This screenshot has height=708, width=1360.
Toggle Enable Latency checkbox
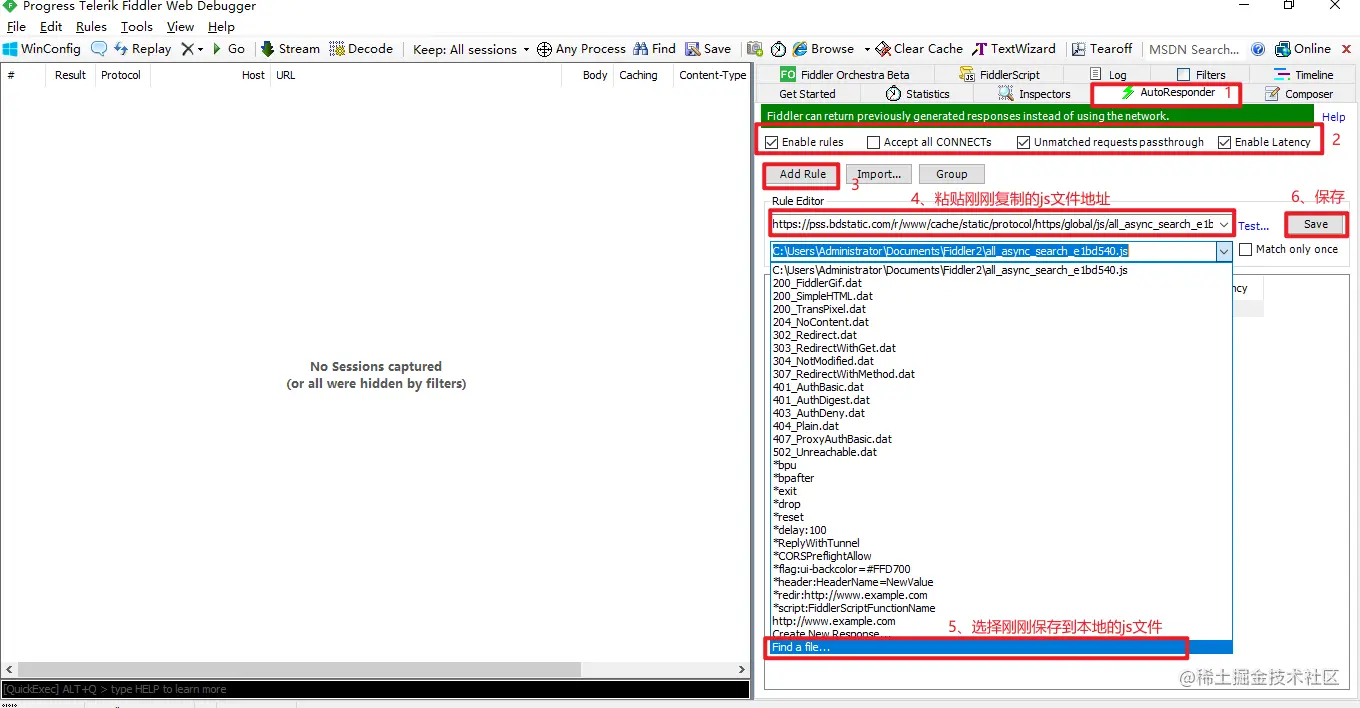click(1224, 142)
